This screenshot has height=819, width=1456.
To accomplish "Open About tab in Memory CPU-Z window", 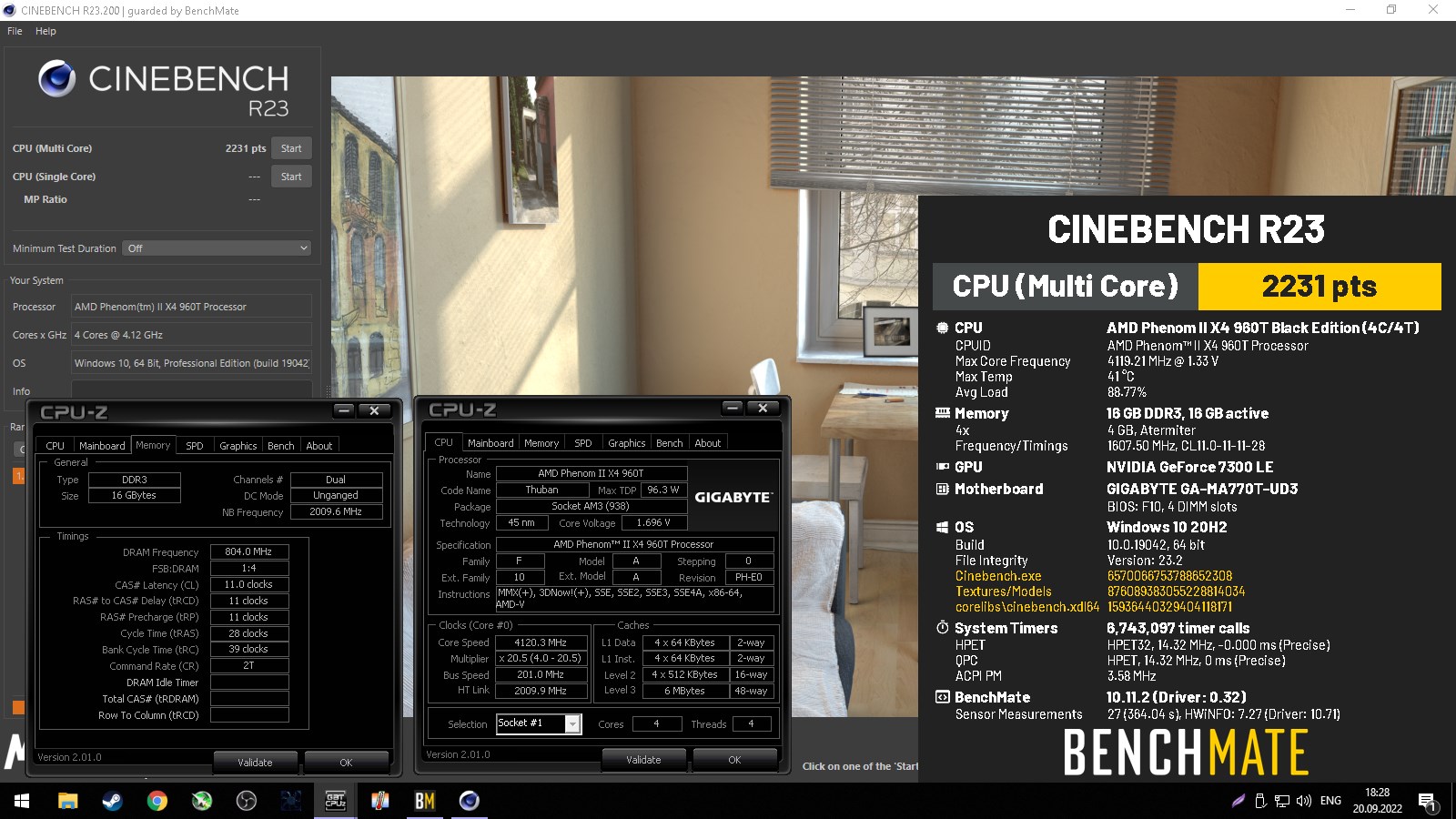I will click(x=319, y=445).
